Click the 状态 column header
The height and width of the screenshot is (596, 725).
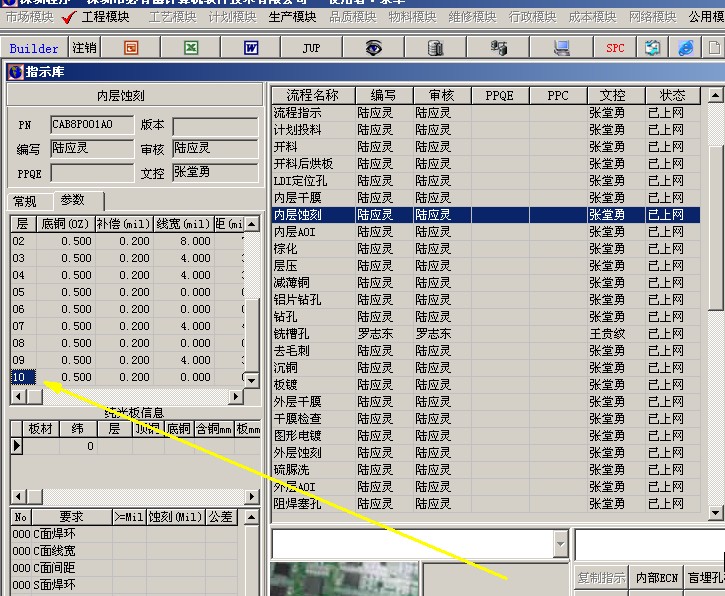672,95
